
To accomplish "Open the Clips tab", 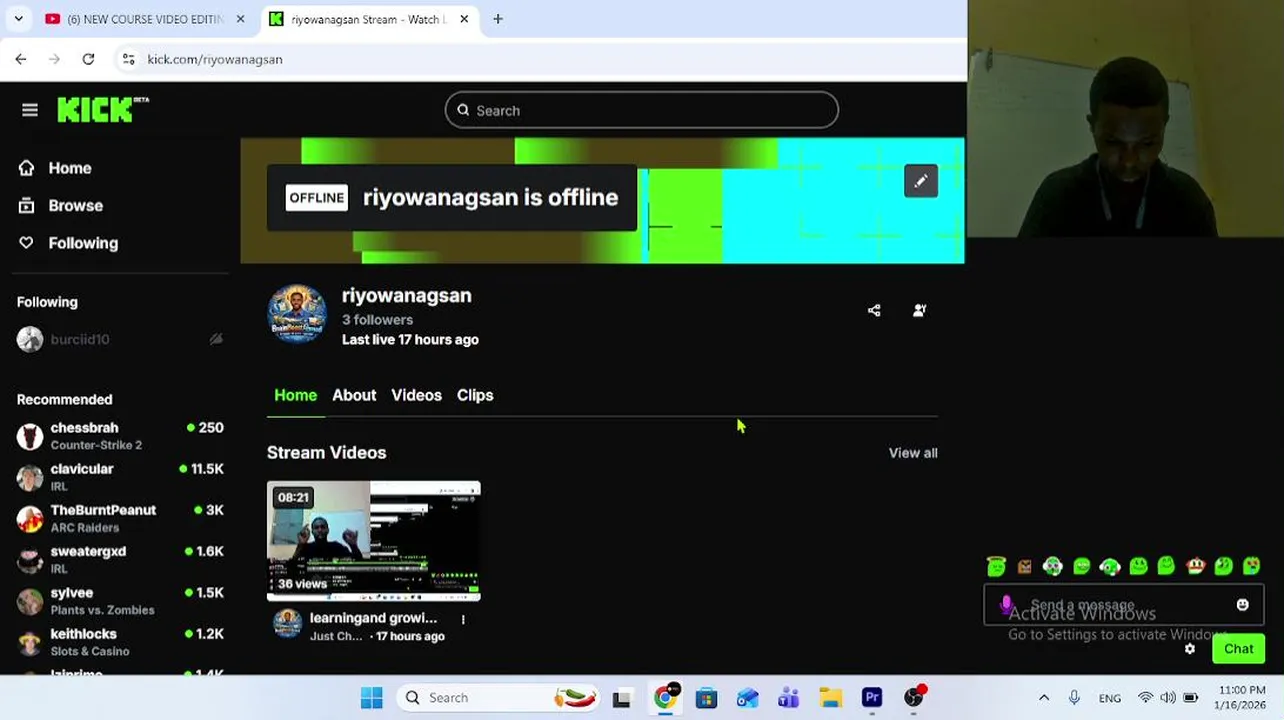I will click(475, 395).
